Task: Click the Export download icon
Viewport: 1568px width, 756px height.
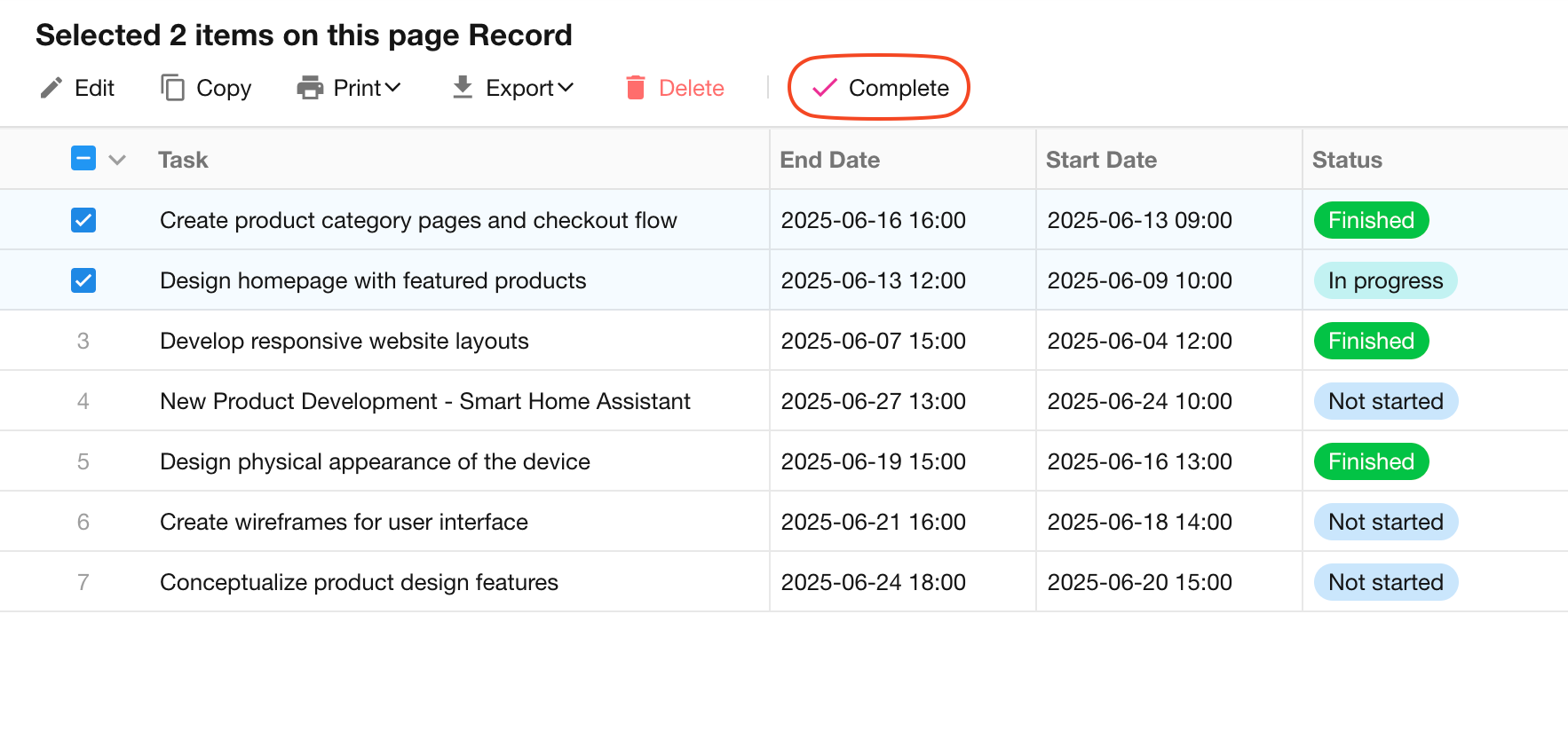Action: [x=463, y=87]
